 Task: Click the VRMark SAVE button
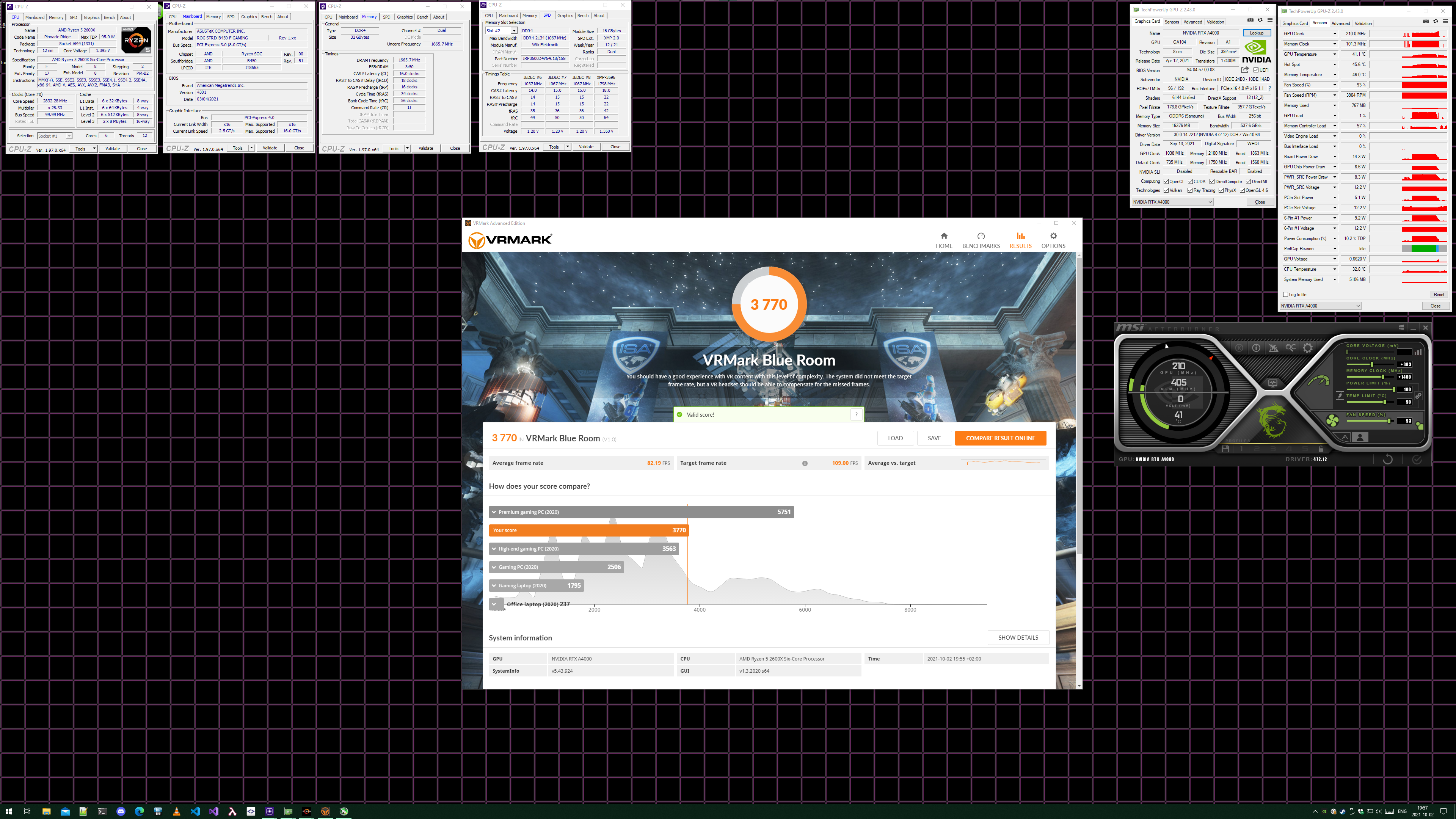[x=934, y=438]
